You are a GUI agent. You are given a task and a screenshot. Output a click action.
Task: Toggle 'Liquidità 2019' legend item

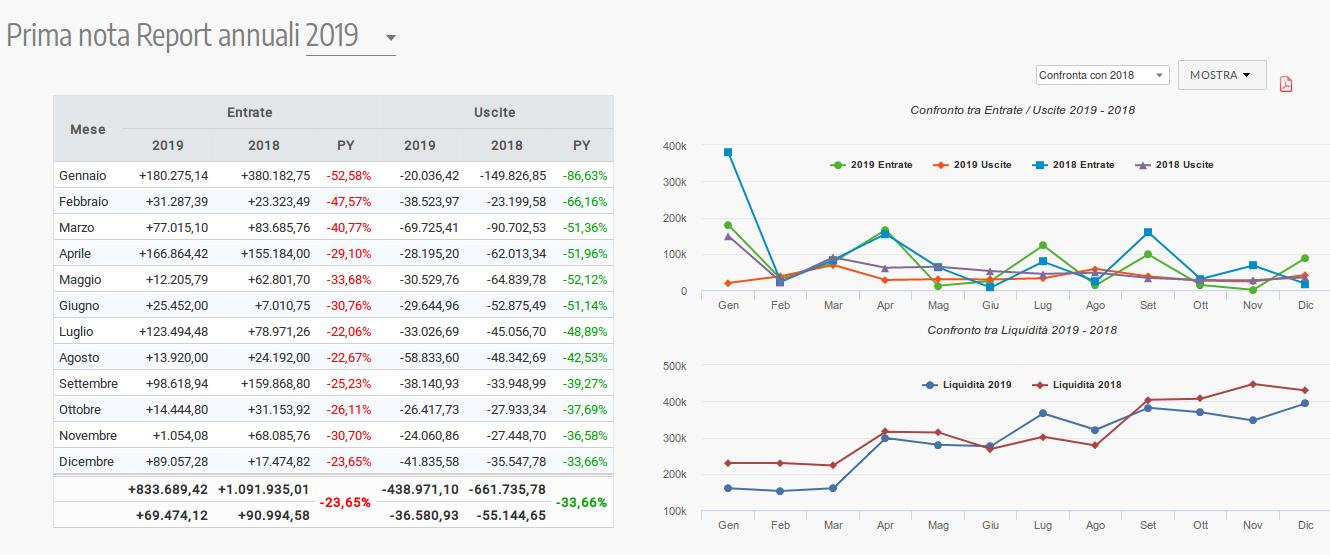click(967, 385)
